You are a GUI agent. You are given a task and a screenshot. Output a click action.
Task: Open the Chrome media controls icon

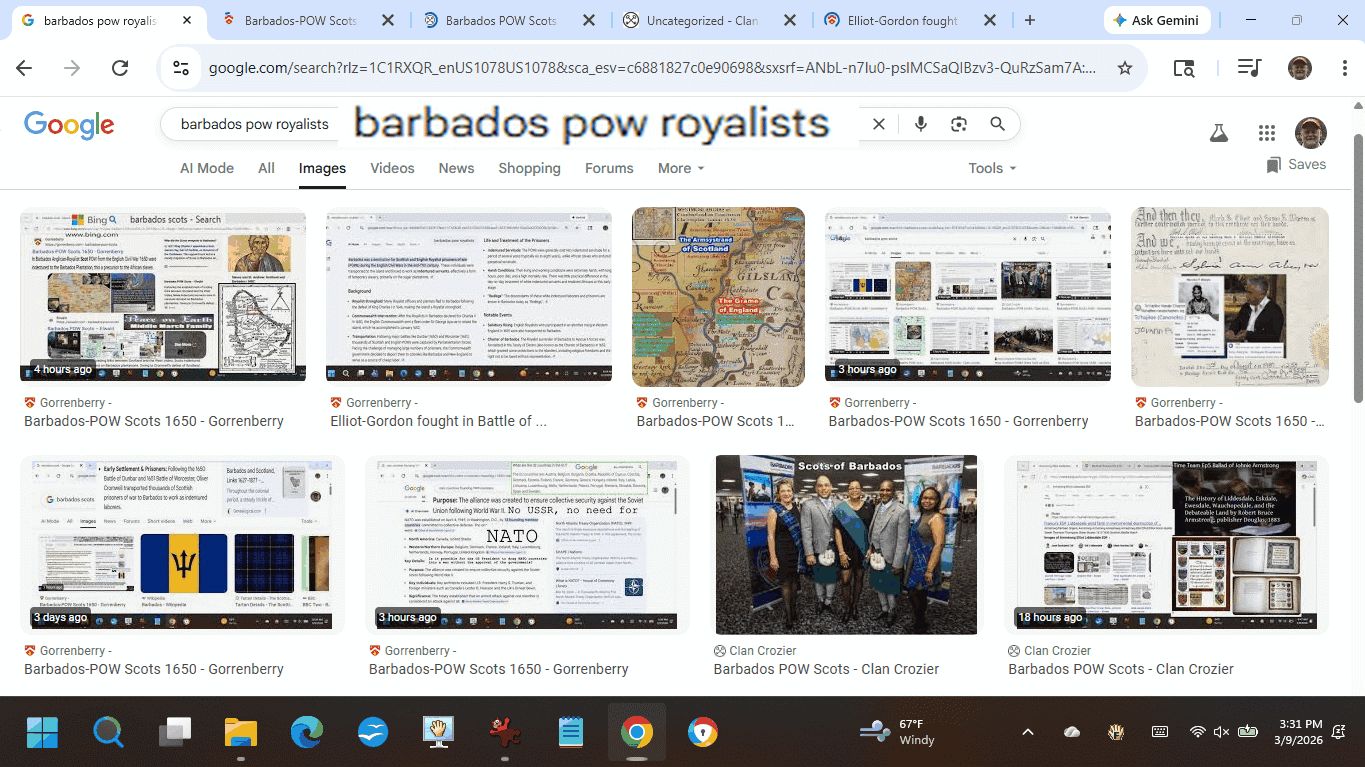tap(1248, 68)
